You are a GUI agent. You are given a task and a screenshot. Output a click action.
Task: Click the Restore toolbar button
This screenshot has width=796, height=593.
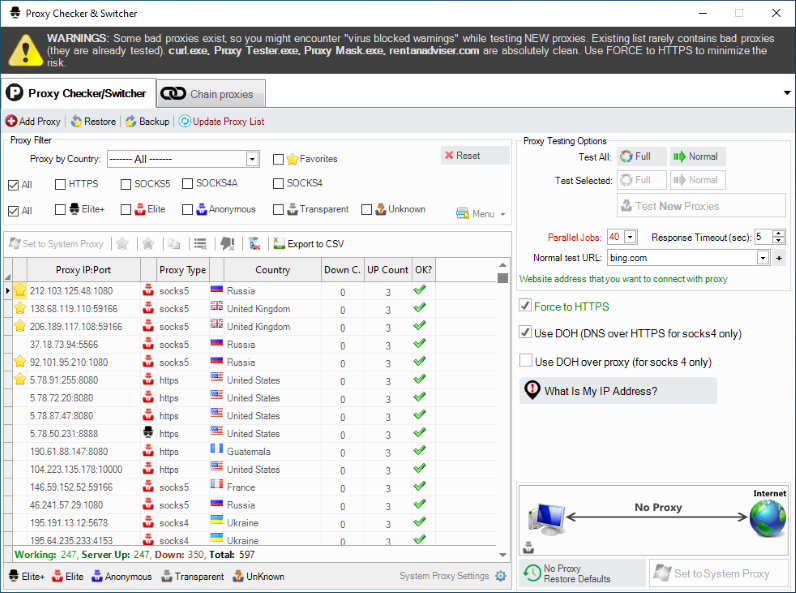click(93, 121)
